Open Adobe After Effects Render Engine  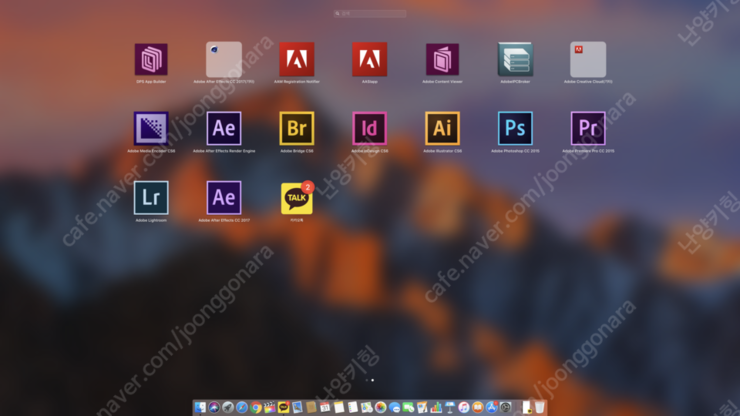224,129
